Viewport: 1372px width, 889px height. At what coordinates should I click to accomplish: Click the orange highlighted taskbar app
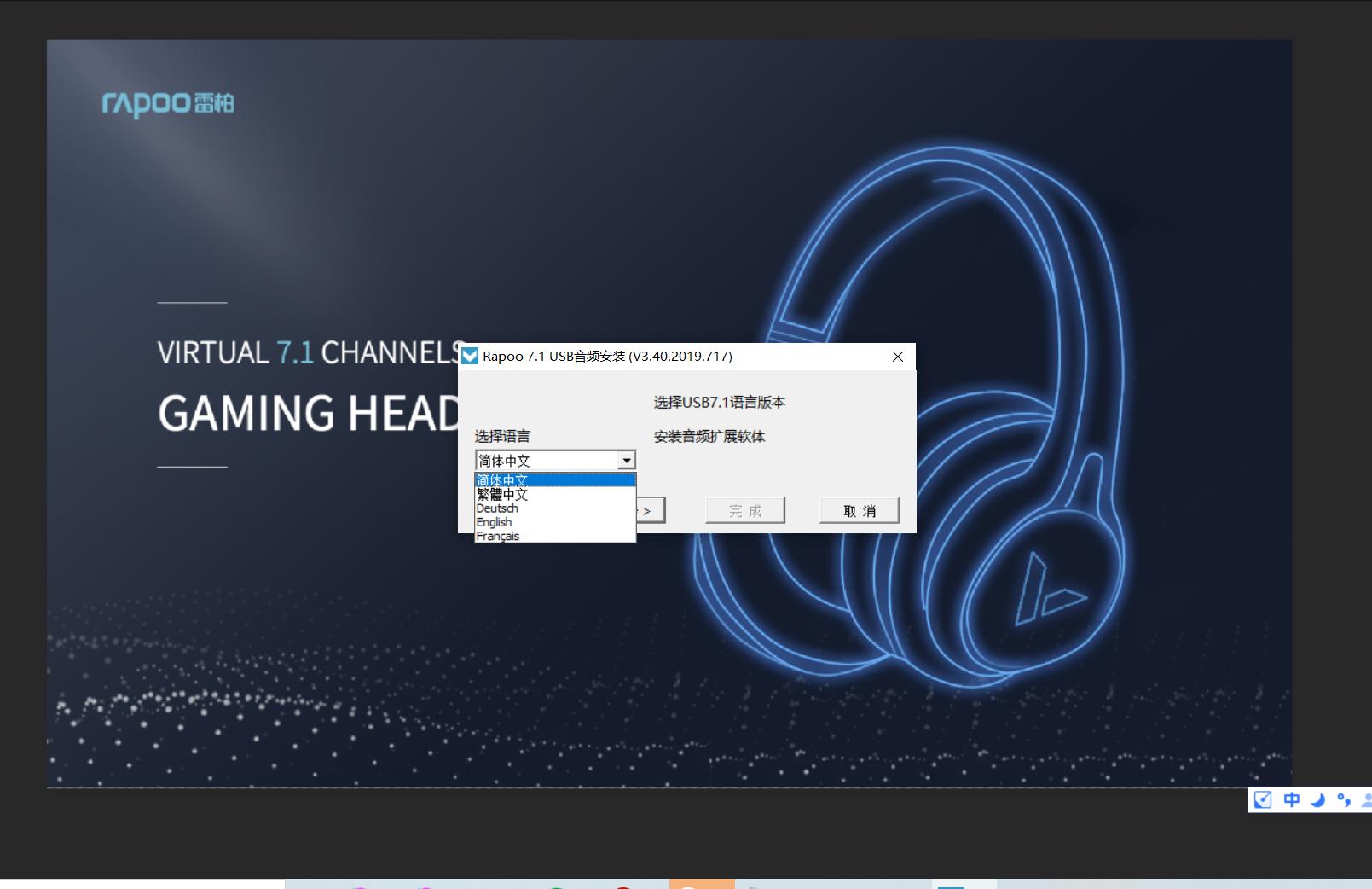701,884
